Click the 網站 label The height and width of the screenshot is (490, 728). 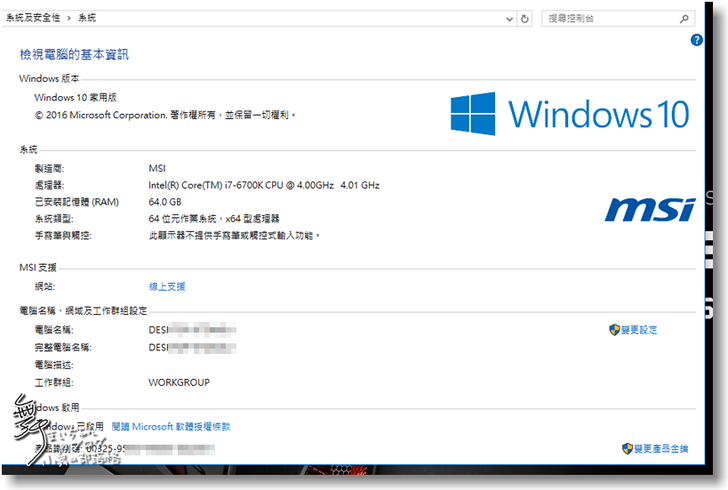click(45, 287)
